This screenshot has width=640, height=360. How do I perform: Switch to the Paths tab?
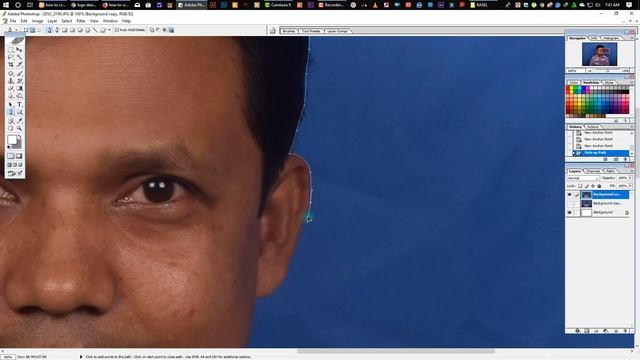tap(611, 171)
